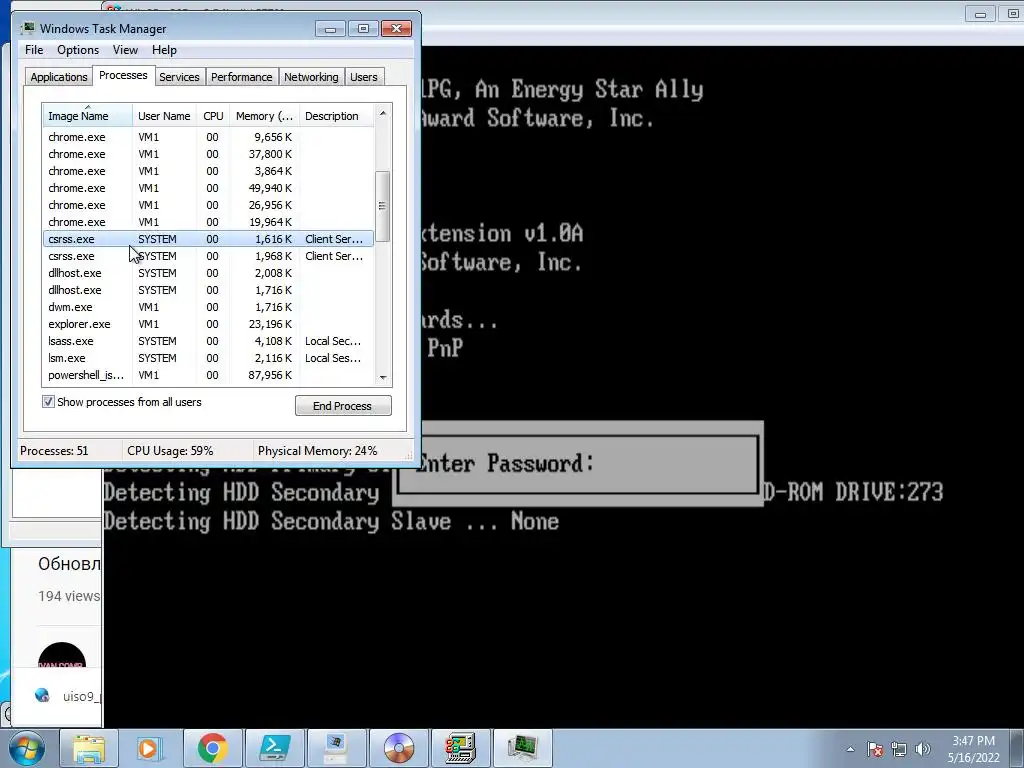Image resolution: width=1024 pixels, height=768 pixels.
Task: Select chrome.exe using 9,656 K
Action: tap(208, 137)
